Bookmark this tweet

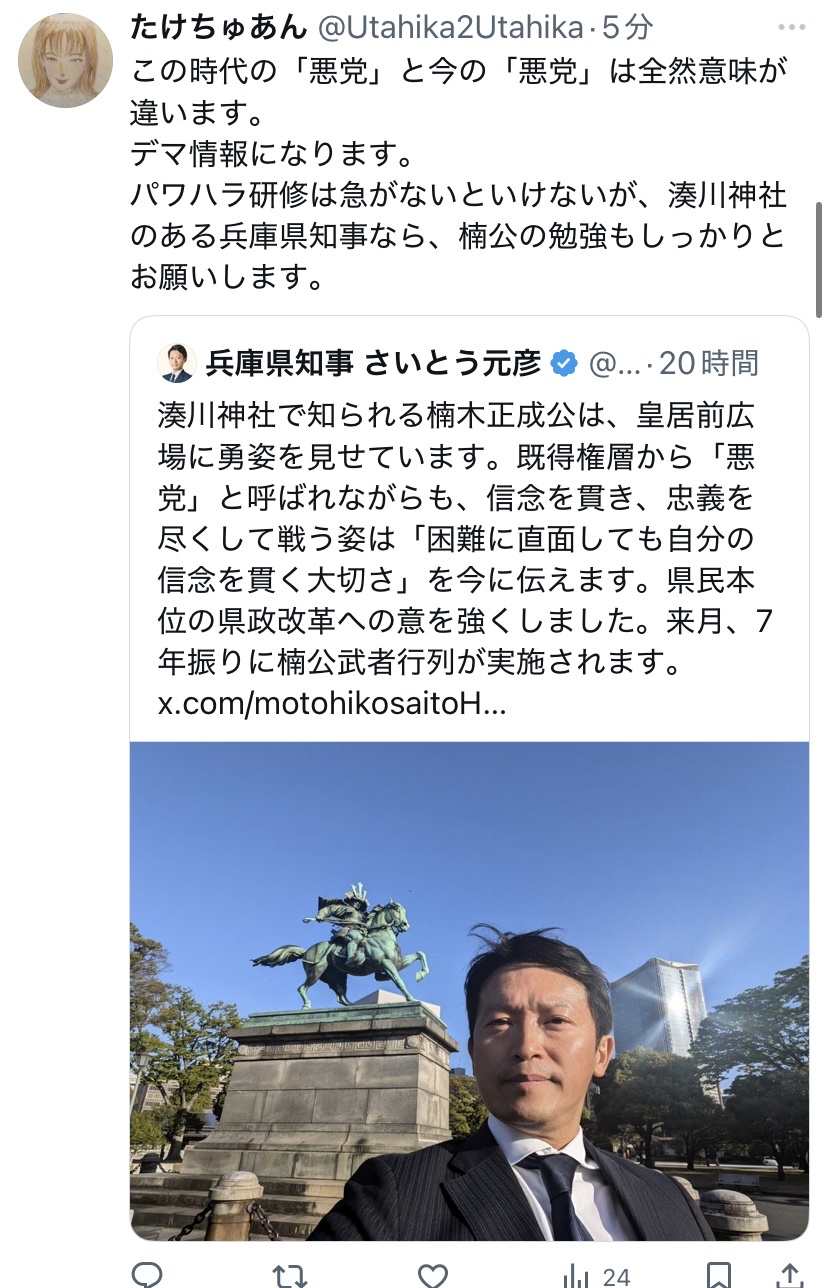pos(719,1275)
